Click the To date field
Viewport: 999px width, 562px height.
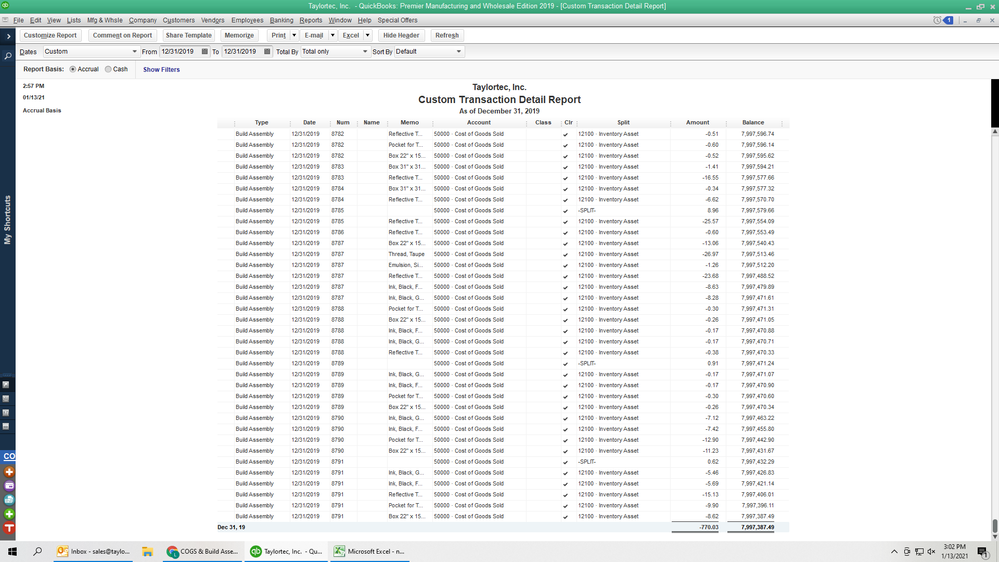coord(241,52)
